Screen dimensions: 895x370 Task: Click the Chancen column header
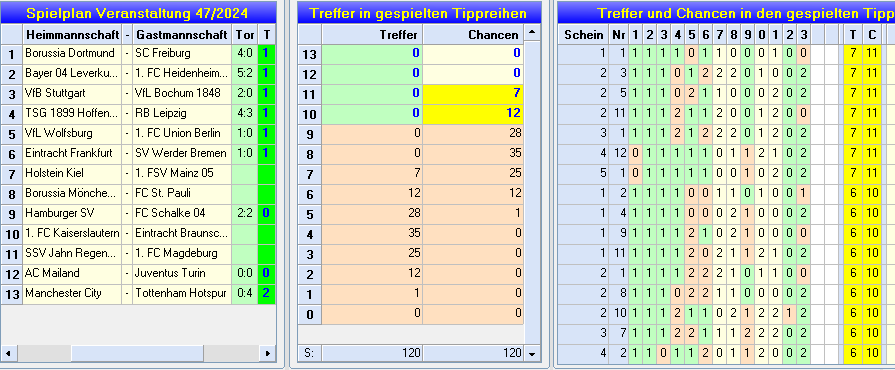pos(473,35)
